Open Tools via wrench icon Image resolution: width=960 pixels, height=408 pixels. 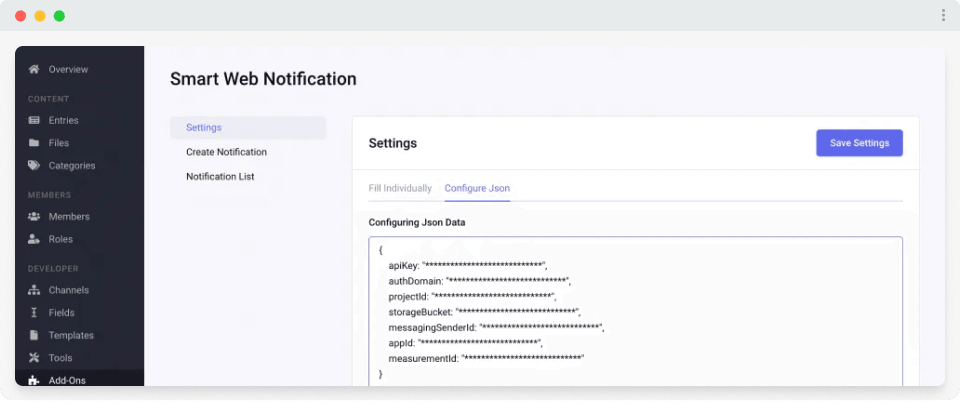coord(34,358)
